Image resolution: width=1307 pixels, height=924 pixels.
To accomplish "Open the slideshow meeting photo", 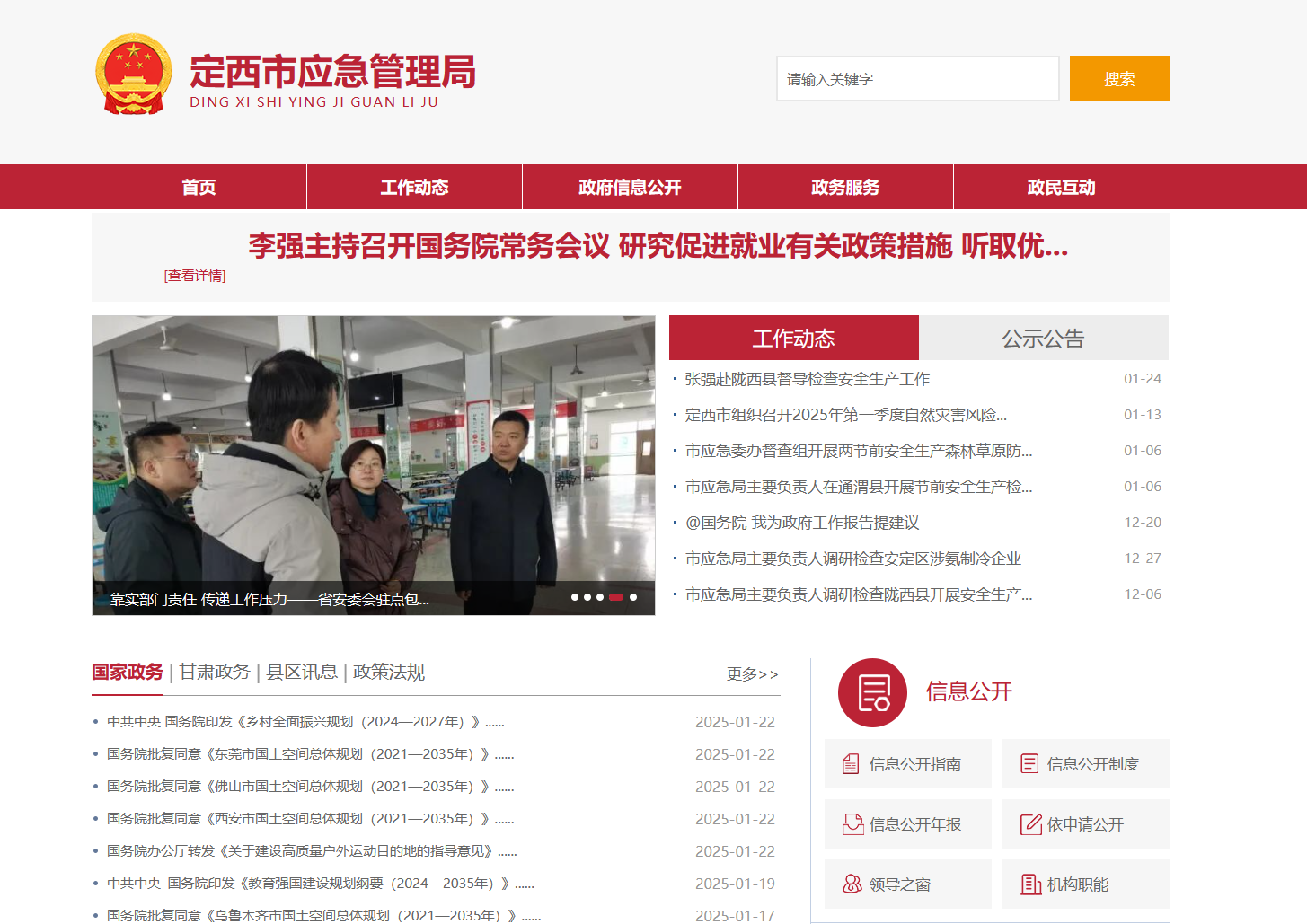I will (x=373, y=449).
